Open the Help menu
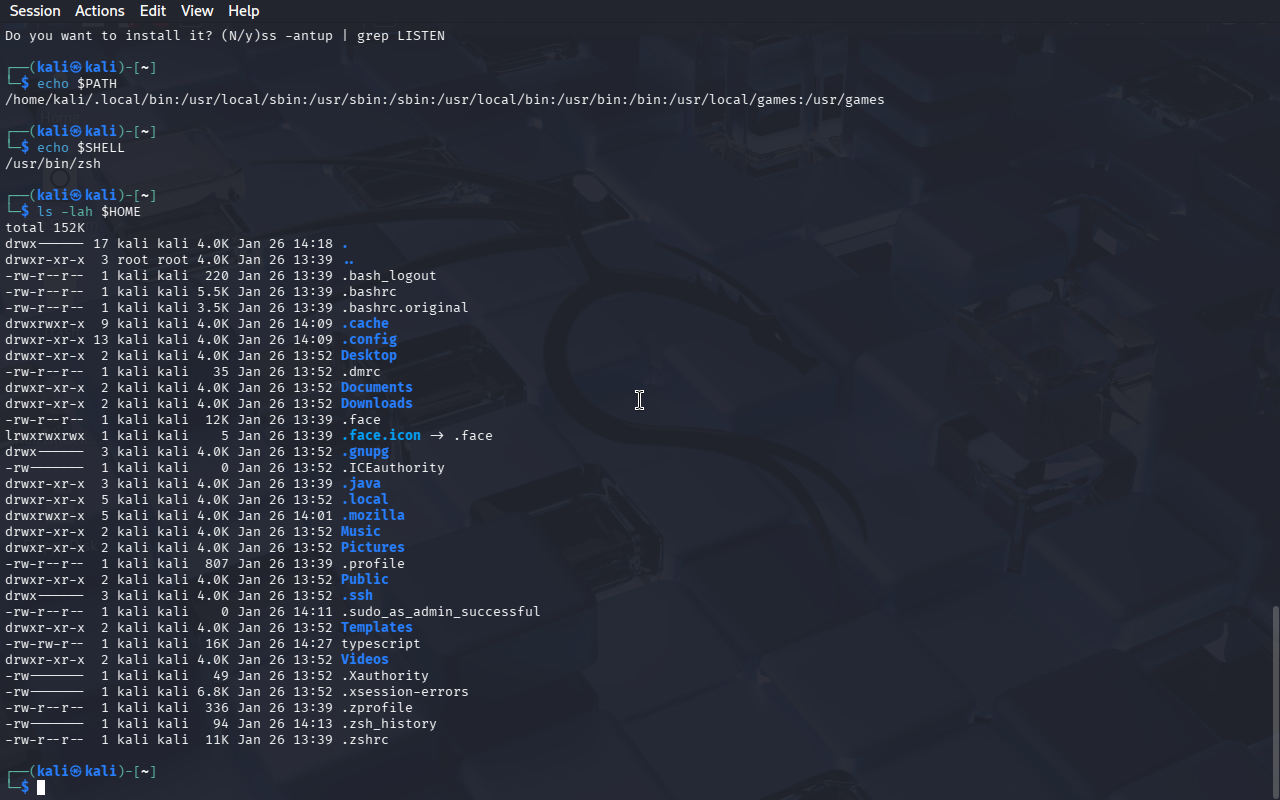Viewport: 1280px width, 800px height. [x=243, y=11]
